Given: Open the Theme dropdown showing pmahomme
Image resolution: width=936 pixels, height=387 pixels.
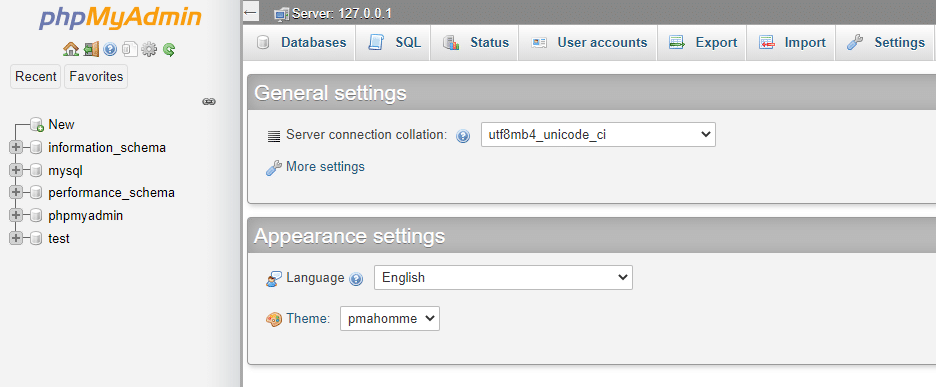Looking at the screenshot, I should click(390, 319).
